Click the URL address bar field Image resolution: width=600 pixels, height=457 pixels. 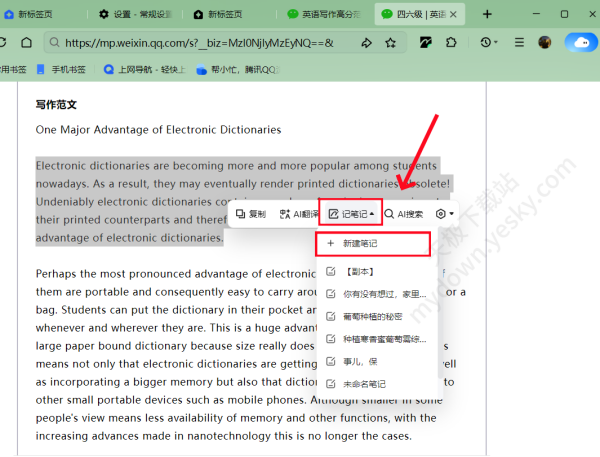pyautogui.click(x=200, y=43)
